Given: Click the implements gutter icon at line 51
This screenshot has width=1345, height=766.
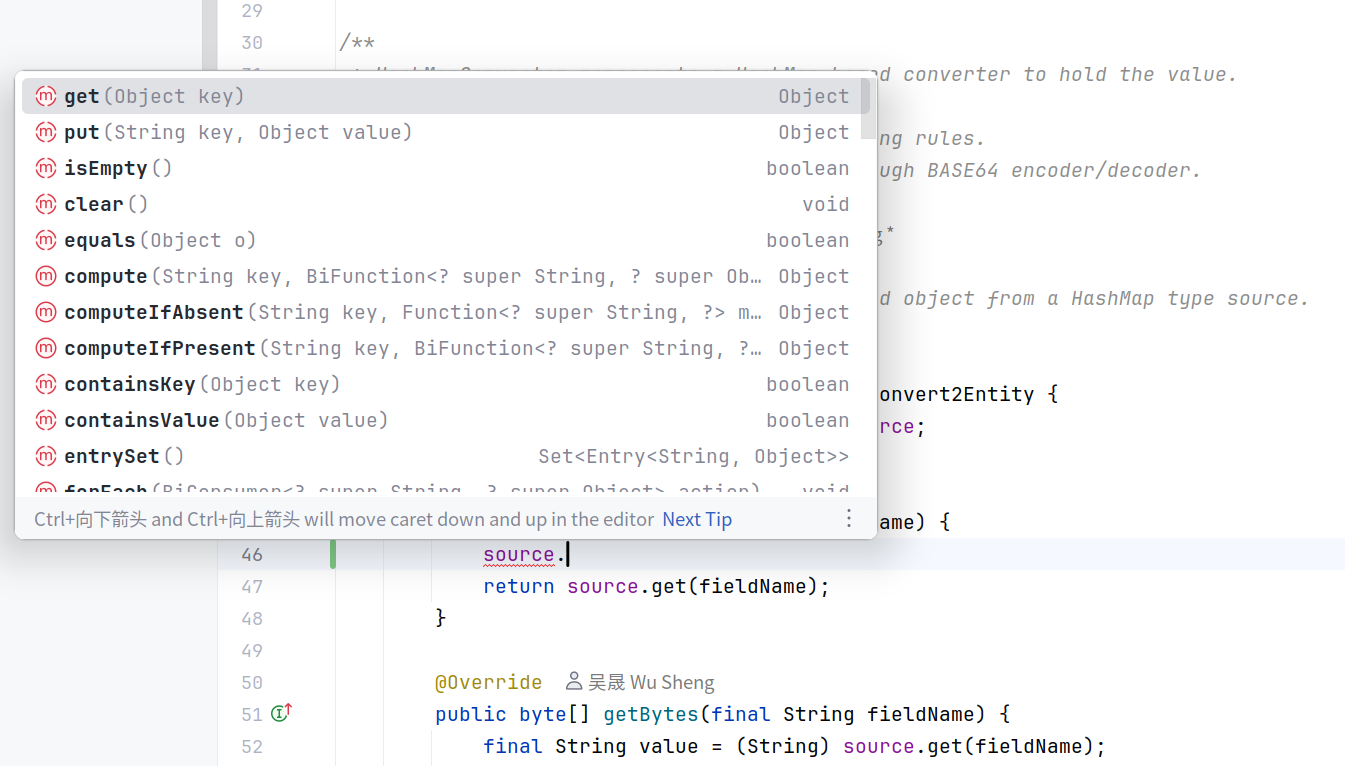Looking at the screenshot, I should [281, 714].
